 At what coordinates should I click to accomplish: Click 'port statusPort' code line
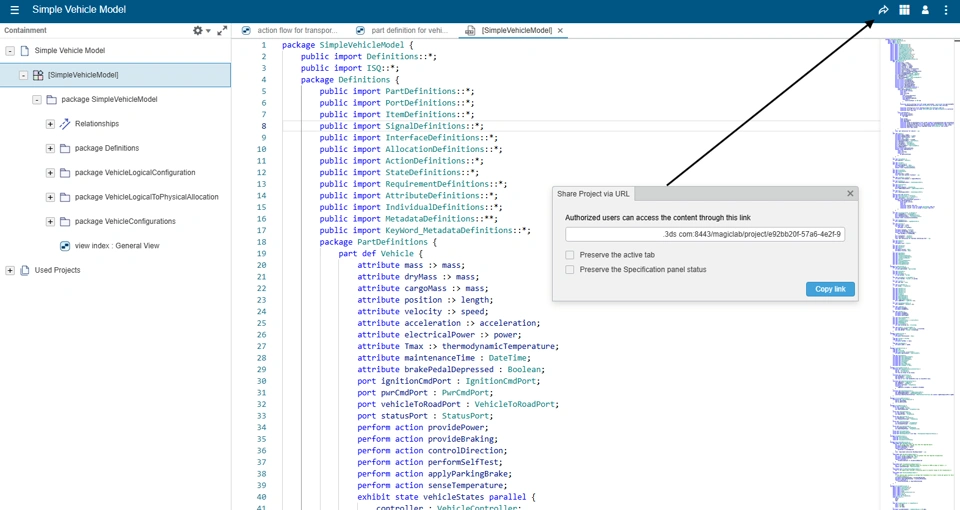click(426, 416)
